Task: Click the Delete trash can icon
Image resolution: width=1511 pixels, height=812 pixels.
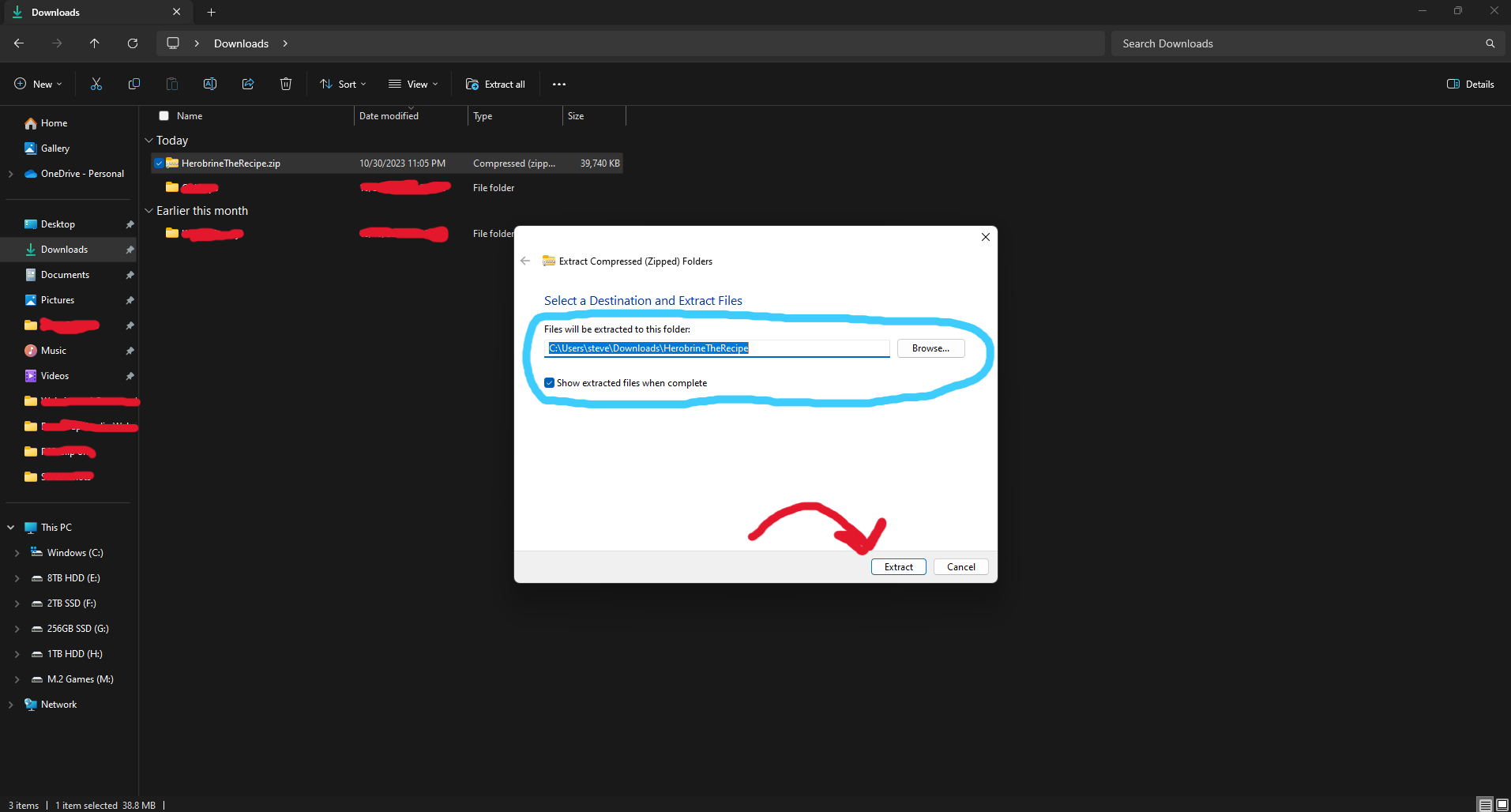Action: click(286, 84)
